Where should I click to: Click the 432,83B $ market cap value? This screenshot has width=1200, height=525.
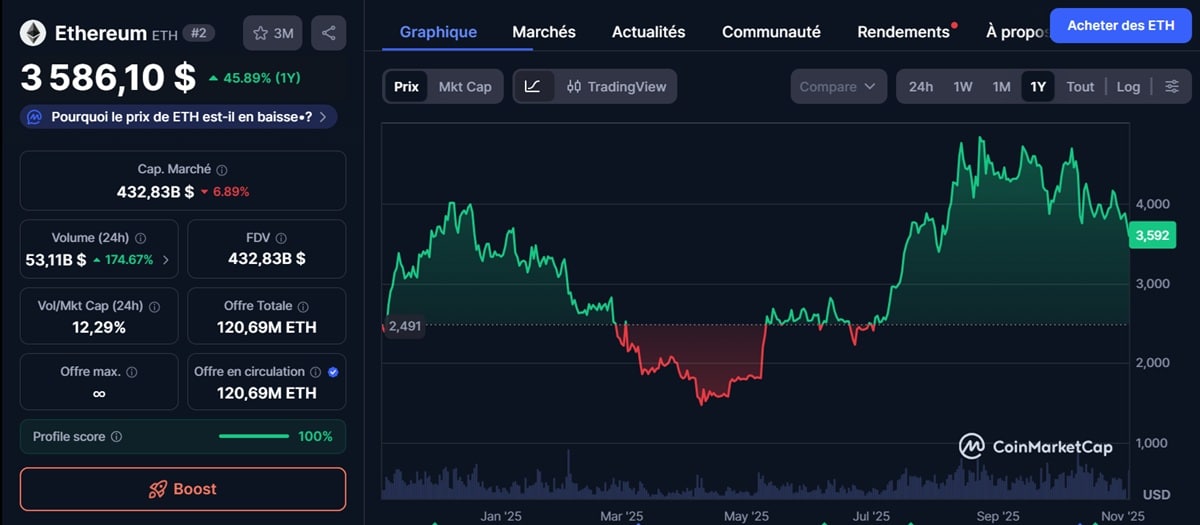click(x=155, y=191)
